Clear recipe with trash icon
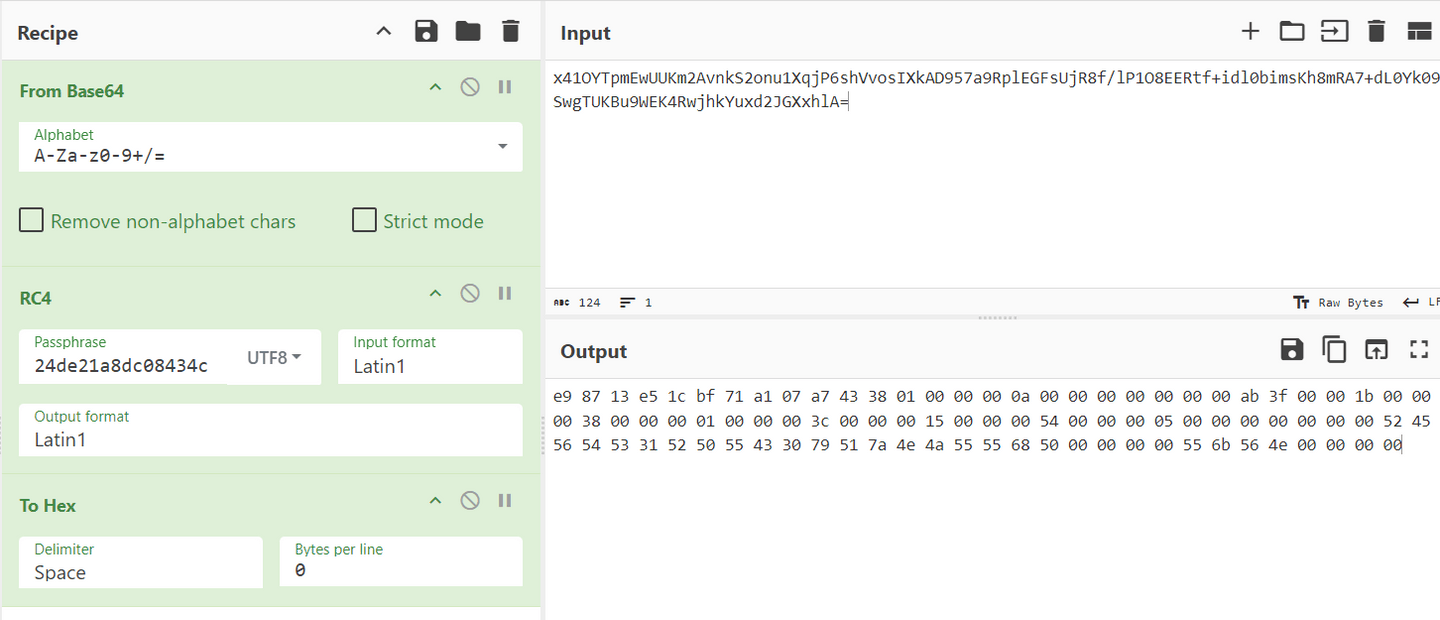 (x=511, y=32)
